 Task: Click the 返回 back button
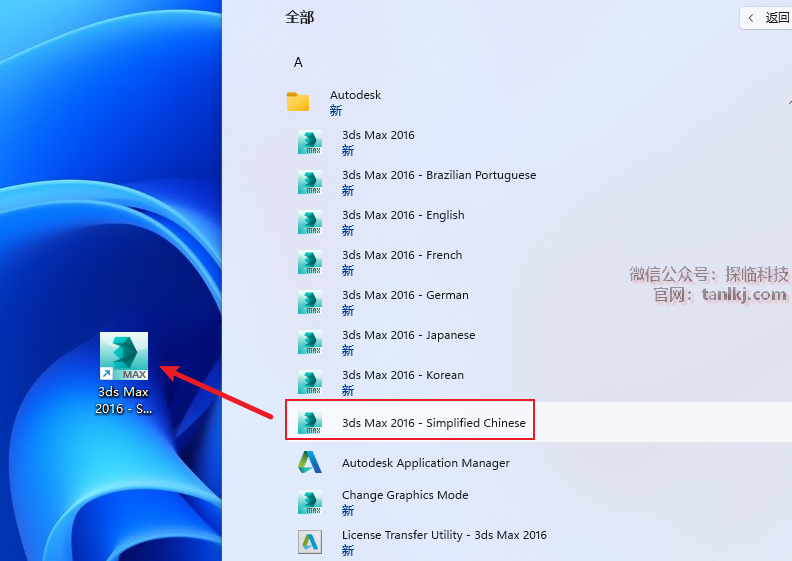click(766, 18)
